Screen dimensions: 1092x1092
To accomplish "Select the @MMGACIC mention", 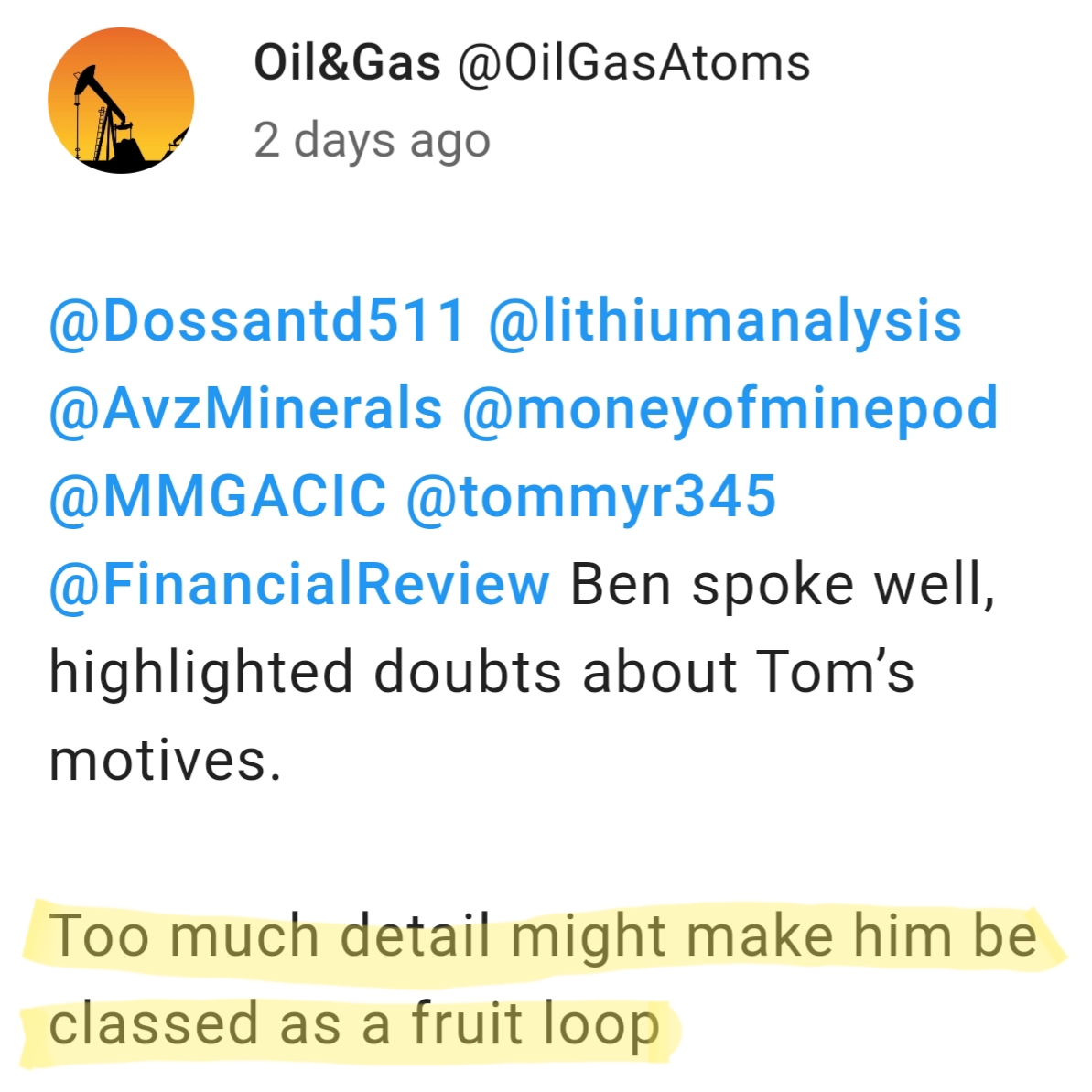I will pyautogui.click(x=217, y=496).
